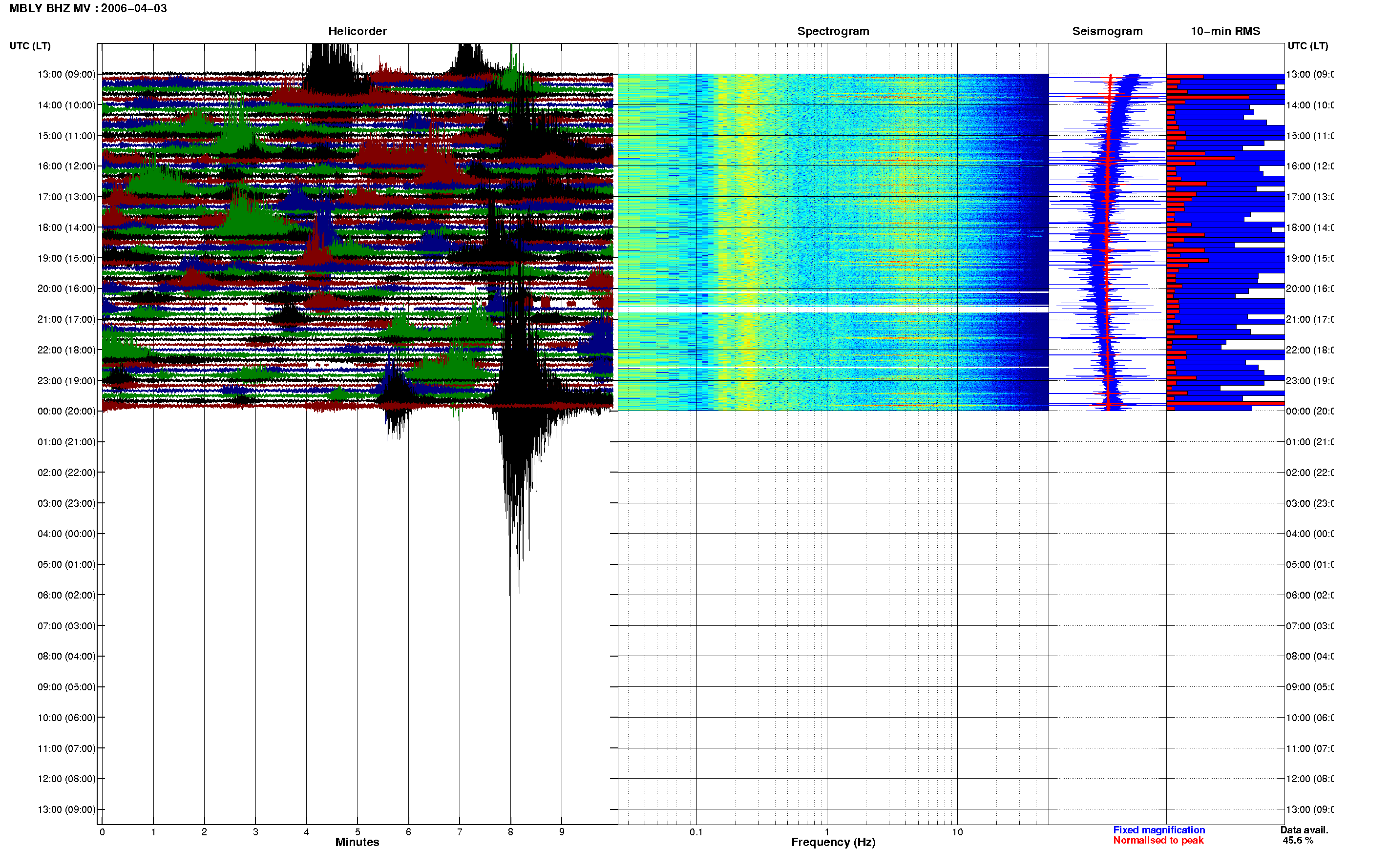Image resolution: width=1389 pixels, height=868 pixels.
Task: Click the 10 frequency tick label
Action: [x=957, y=832]
